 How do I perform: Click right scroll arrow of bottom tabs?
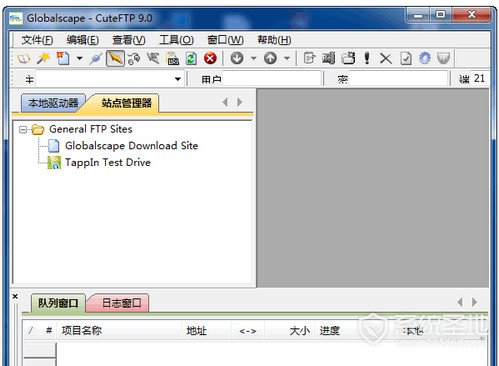click(x=474, y=302)
